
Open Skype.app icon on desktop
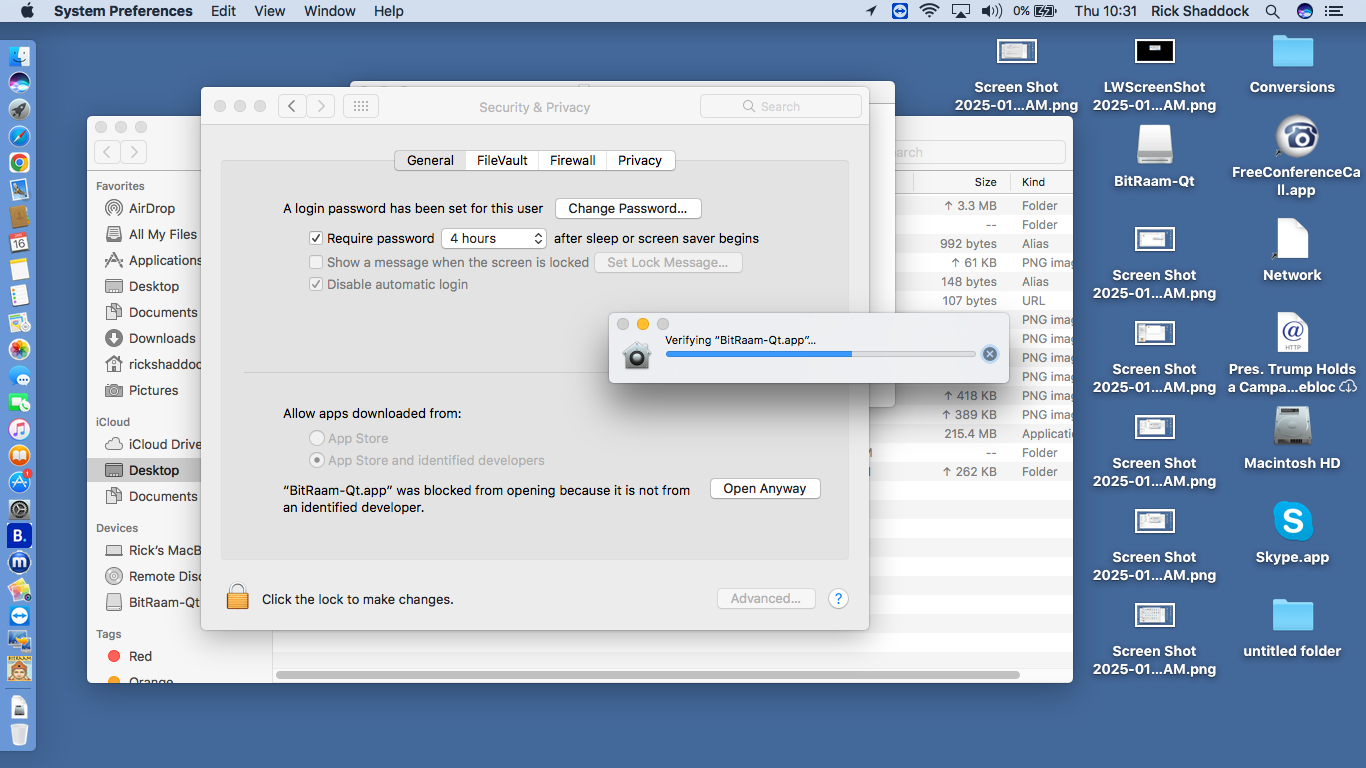pyautogui.click(x=1292, y=521)
